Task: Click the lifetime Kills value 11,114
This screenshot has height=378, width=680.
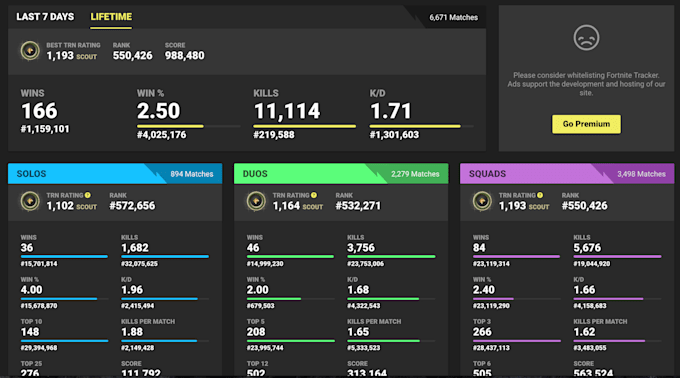Action: [x=287, y=111]
